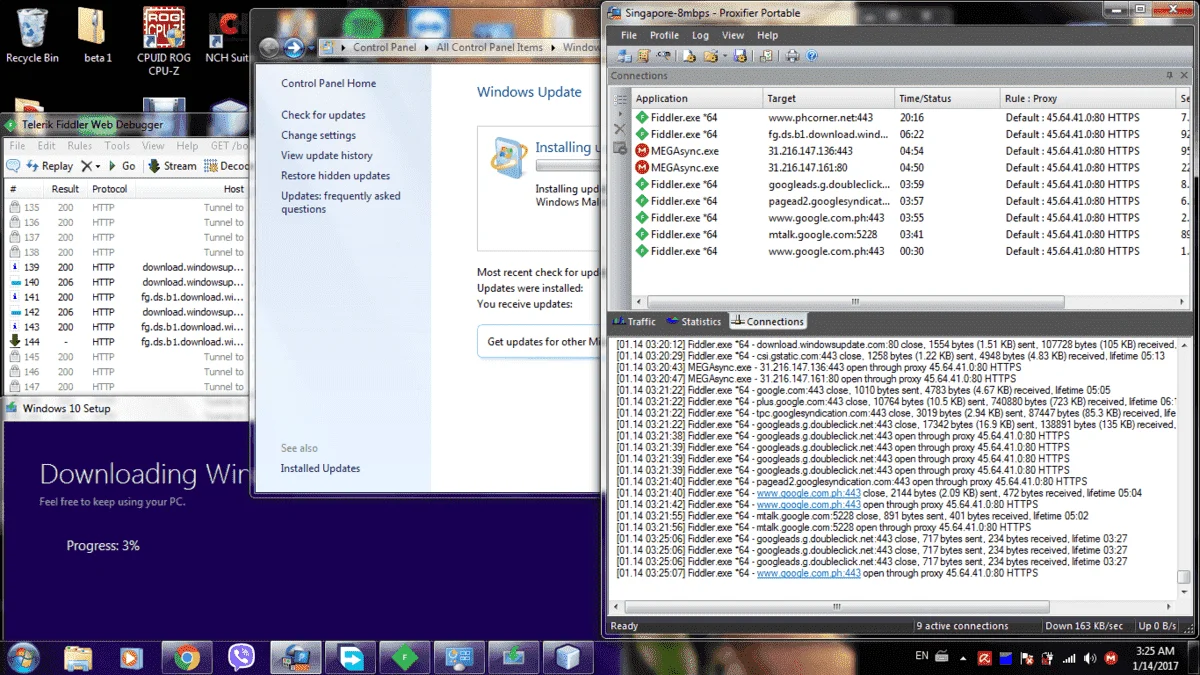Select the www.phcorner.net:443 connection row
This screenshot has width=1200, height=675.
[912, 117]
